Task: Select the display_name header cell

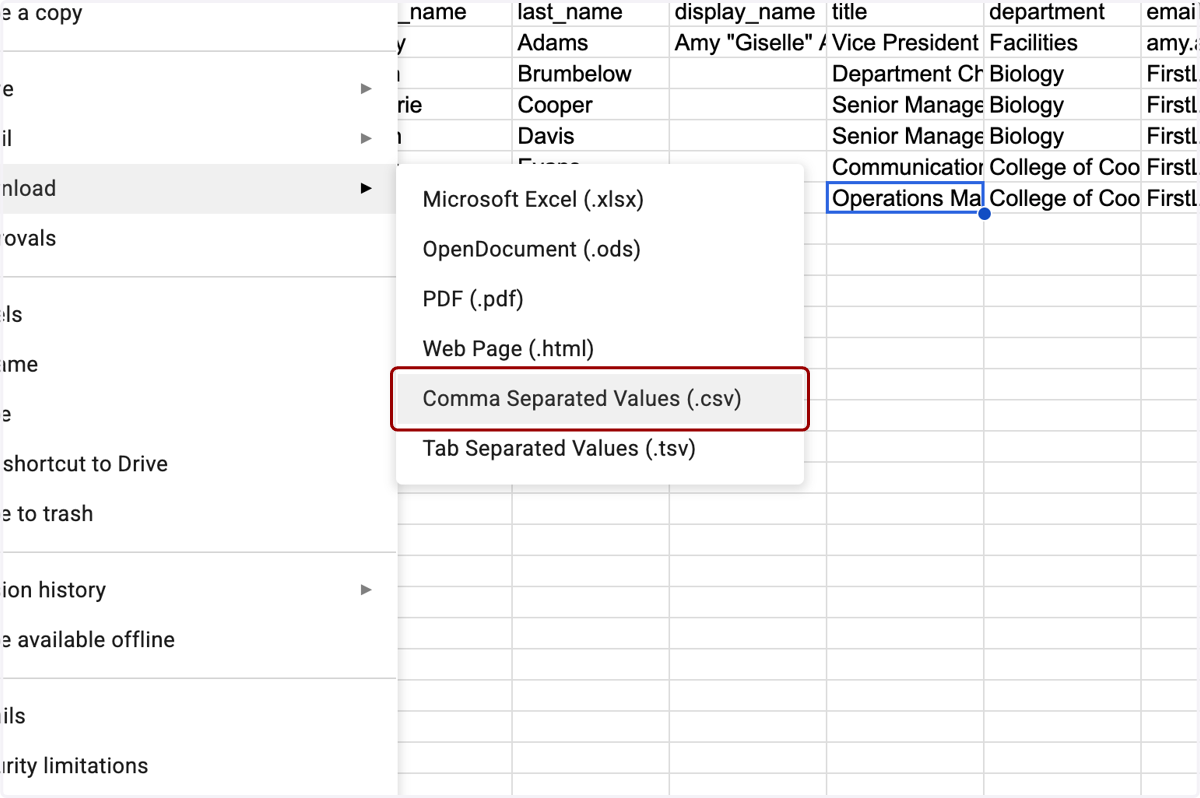Action: 748,13
